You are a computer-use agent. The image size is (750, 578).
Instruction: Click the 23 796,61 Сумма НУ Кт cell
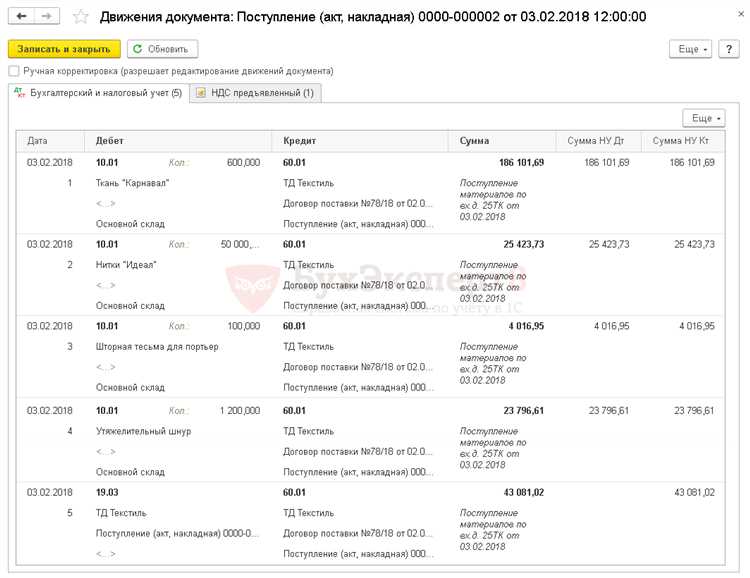point(694,411)
